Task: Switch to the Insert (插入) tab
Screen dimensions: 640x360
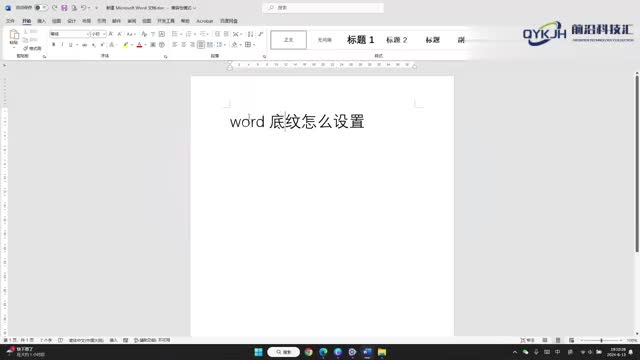Action: 42,21
